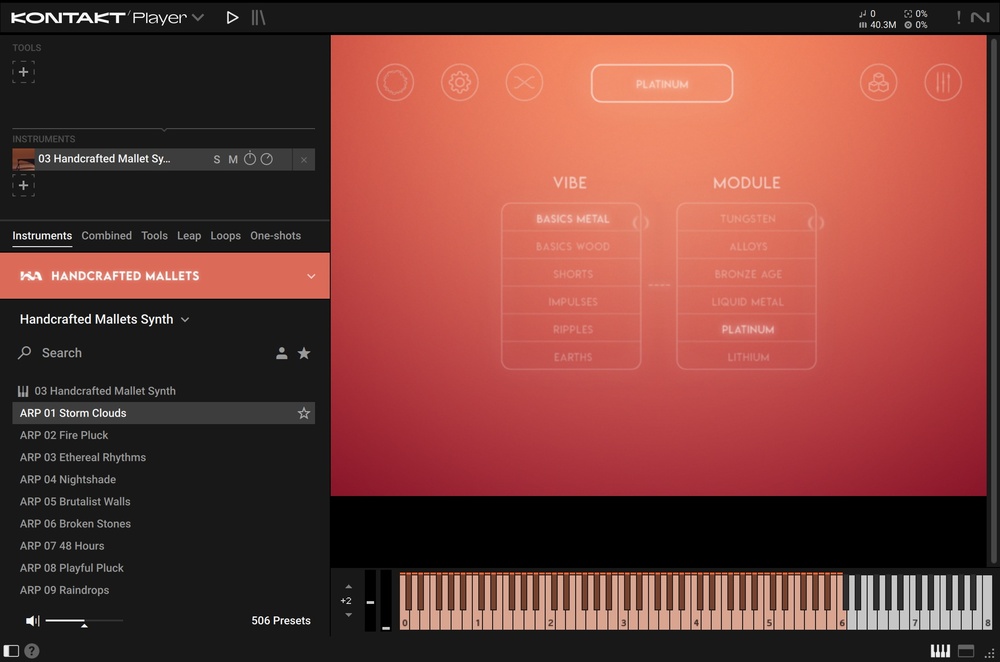1000x662 pixels.
Task: Select preset ARP 05 Brutalist Walls
Action: click(163, 501)
